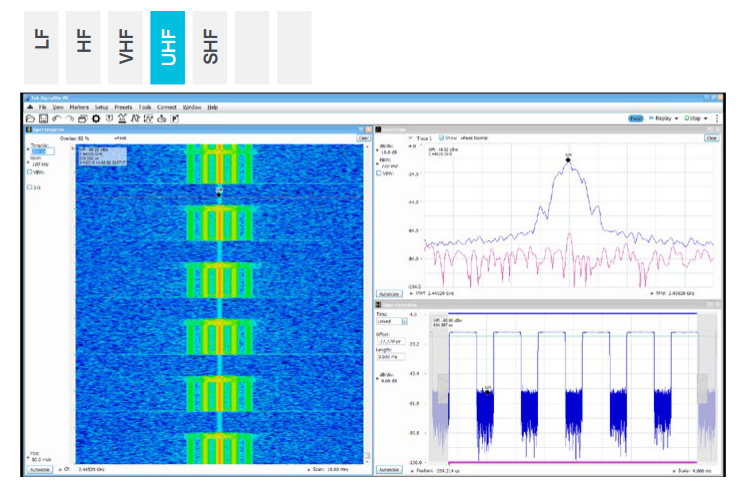Click the Save disk icon in toolbar
741x492 pixels.
click(43, 118)
